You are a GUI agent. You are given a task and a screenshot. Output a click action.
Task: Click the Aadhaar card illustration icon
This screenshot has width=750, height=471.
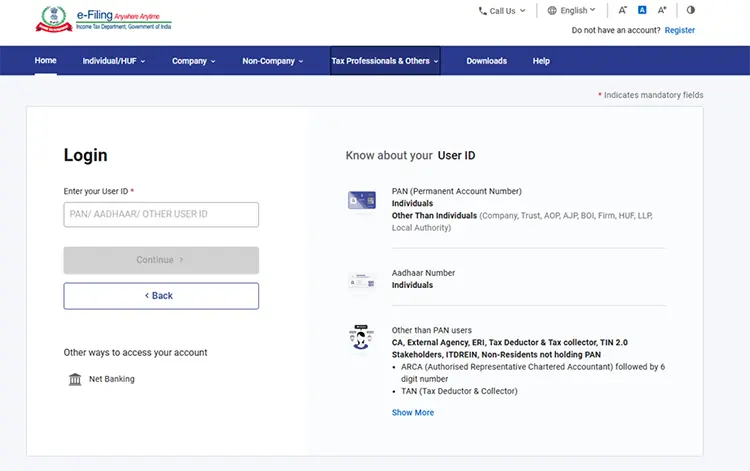tap(362, 281)
